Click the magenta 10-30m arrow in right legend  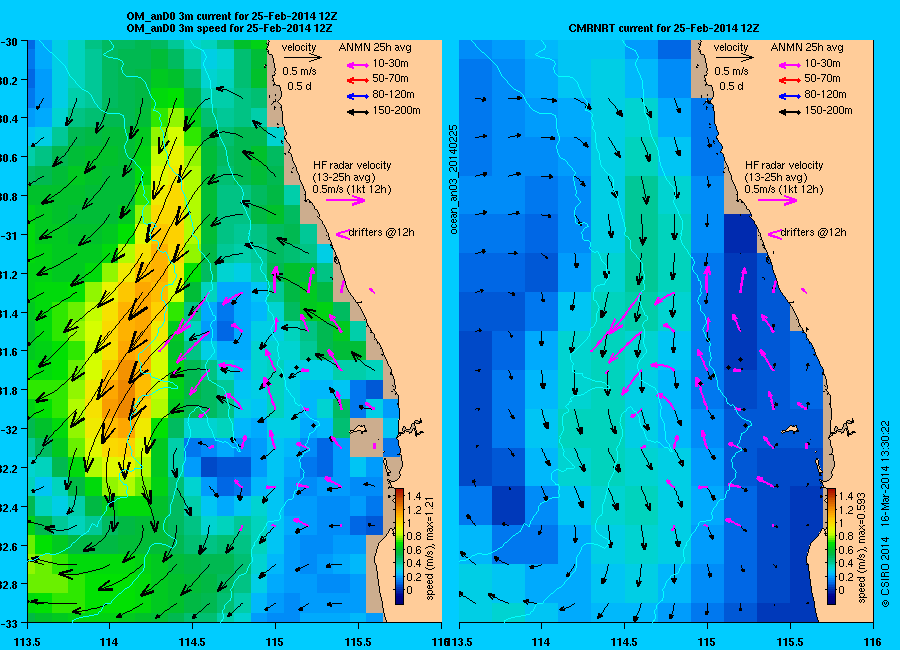(x=790, y=65)
